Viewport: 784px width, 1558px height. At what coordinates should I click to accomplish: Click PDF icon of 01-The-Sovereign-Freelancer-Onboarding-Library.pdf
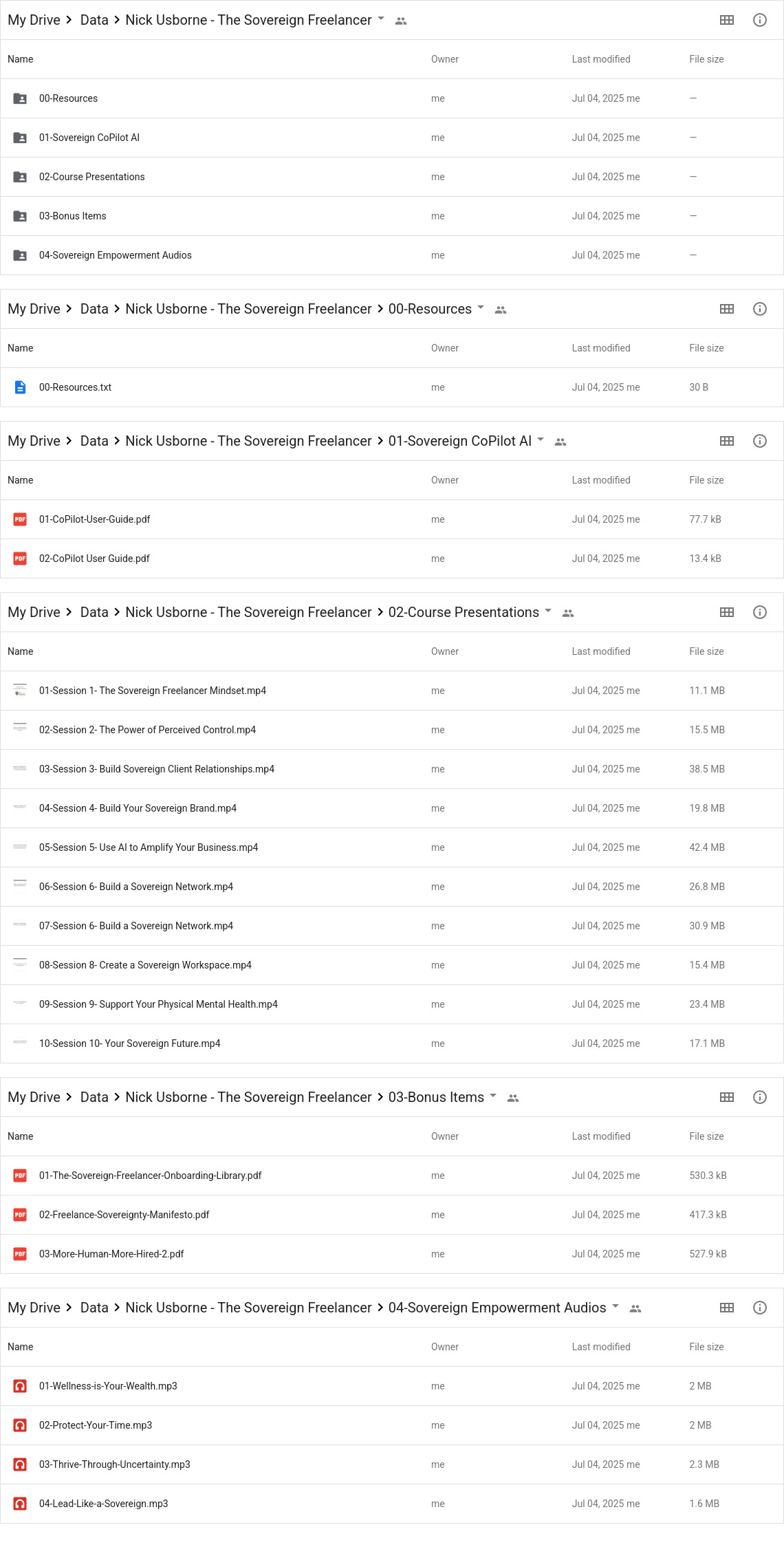pos(20,1176)
